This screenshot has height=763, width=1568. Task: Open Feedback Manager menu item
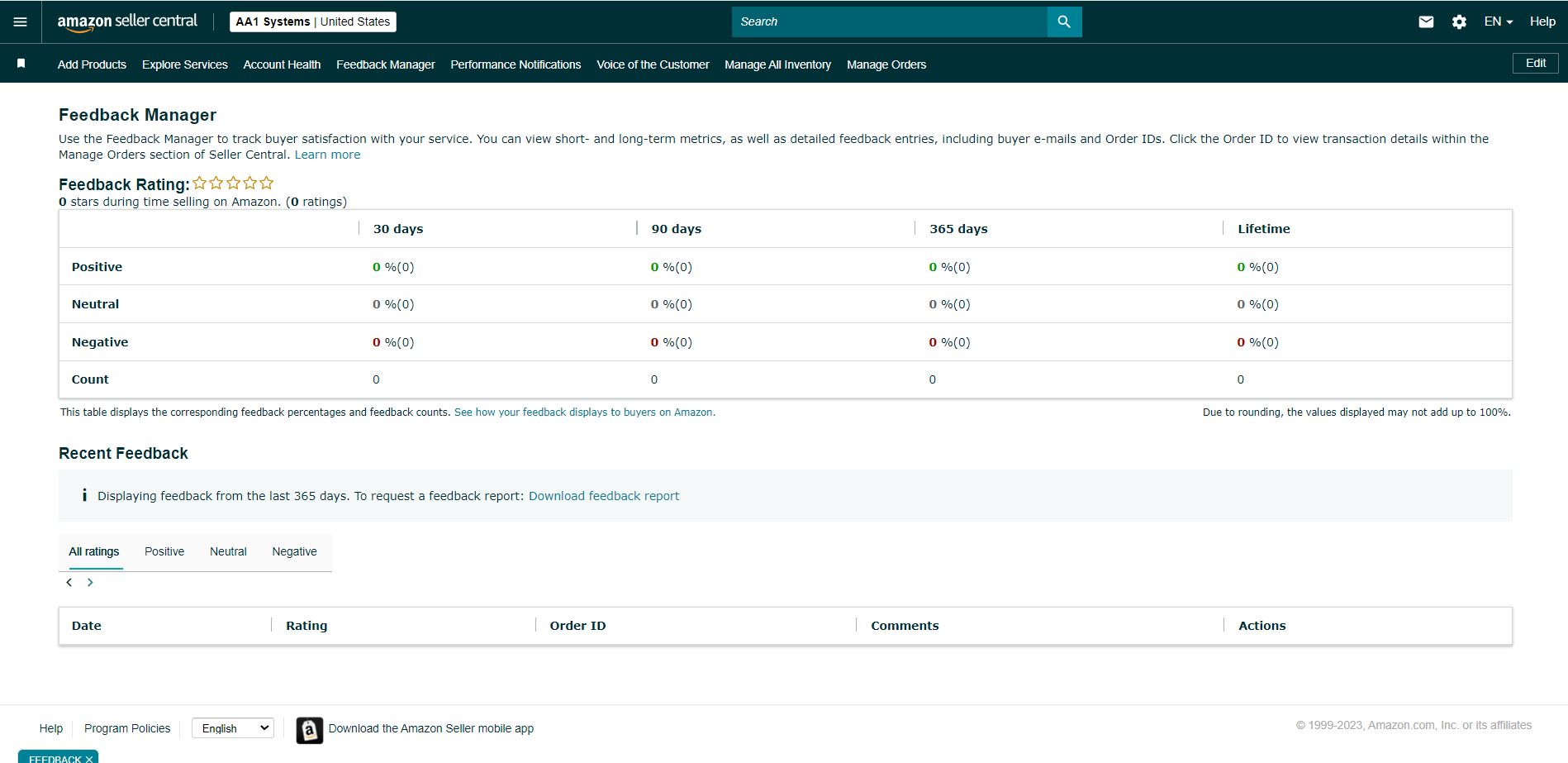tap(386, 64)
